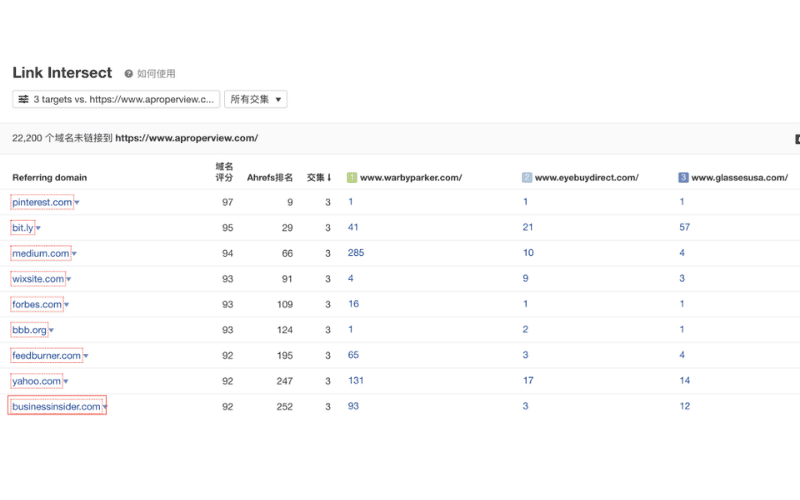Open the 所有交集 dropdown
The image size is (800, 500).
[256, 99]
